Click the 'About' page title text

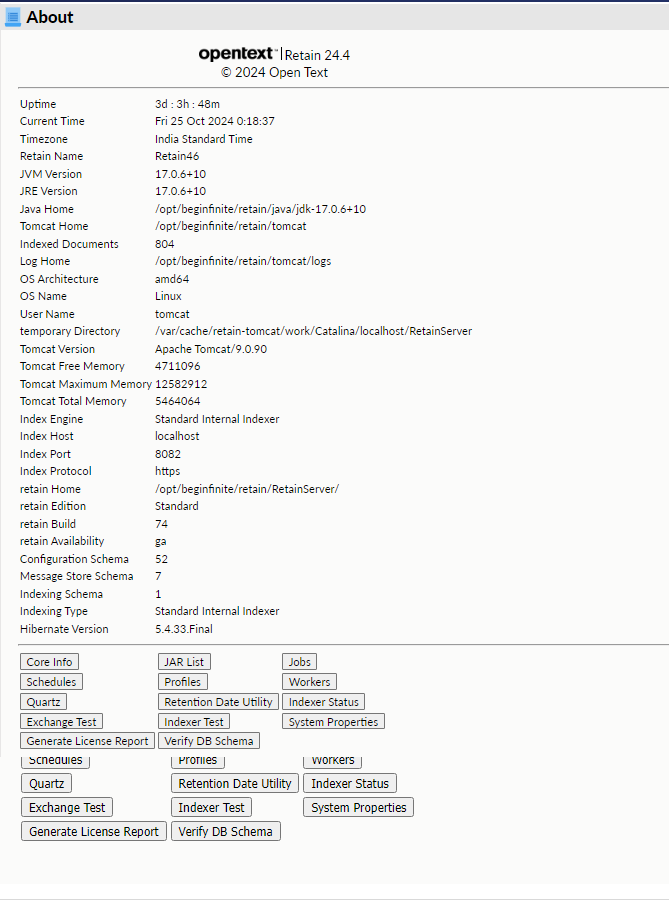coord(50,17)
